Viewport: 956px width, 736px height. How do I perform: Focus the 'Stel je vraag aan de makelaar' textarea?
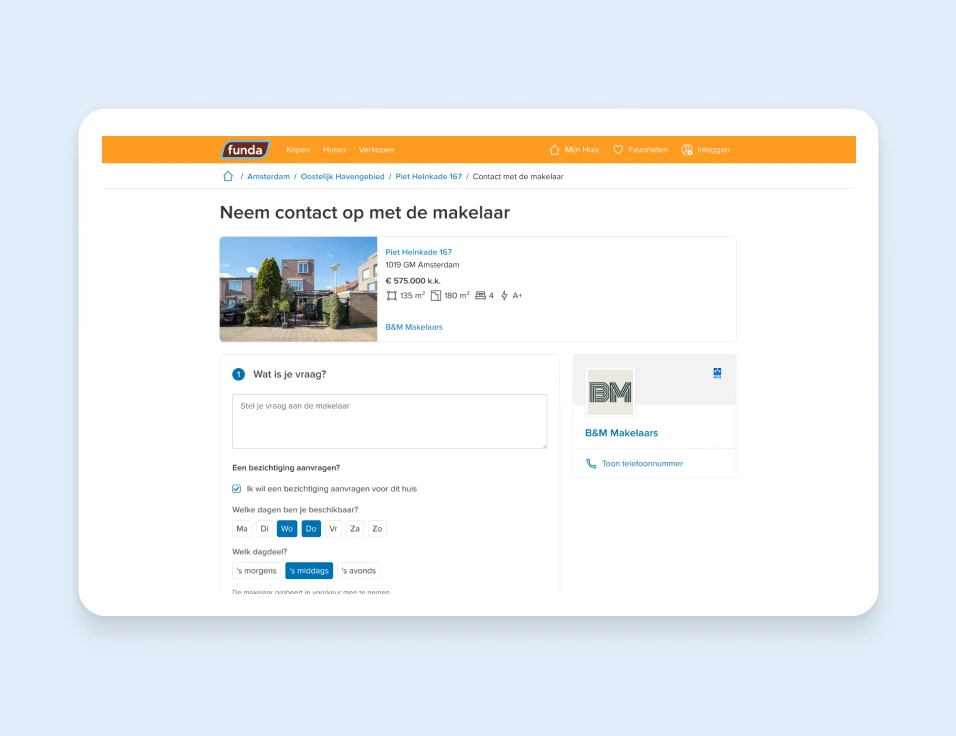click(x=390, y=421)
